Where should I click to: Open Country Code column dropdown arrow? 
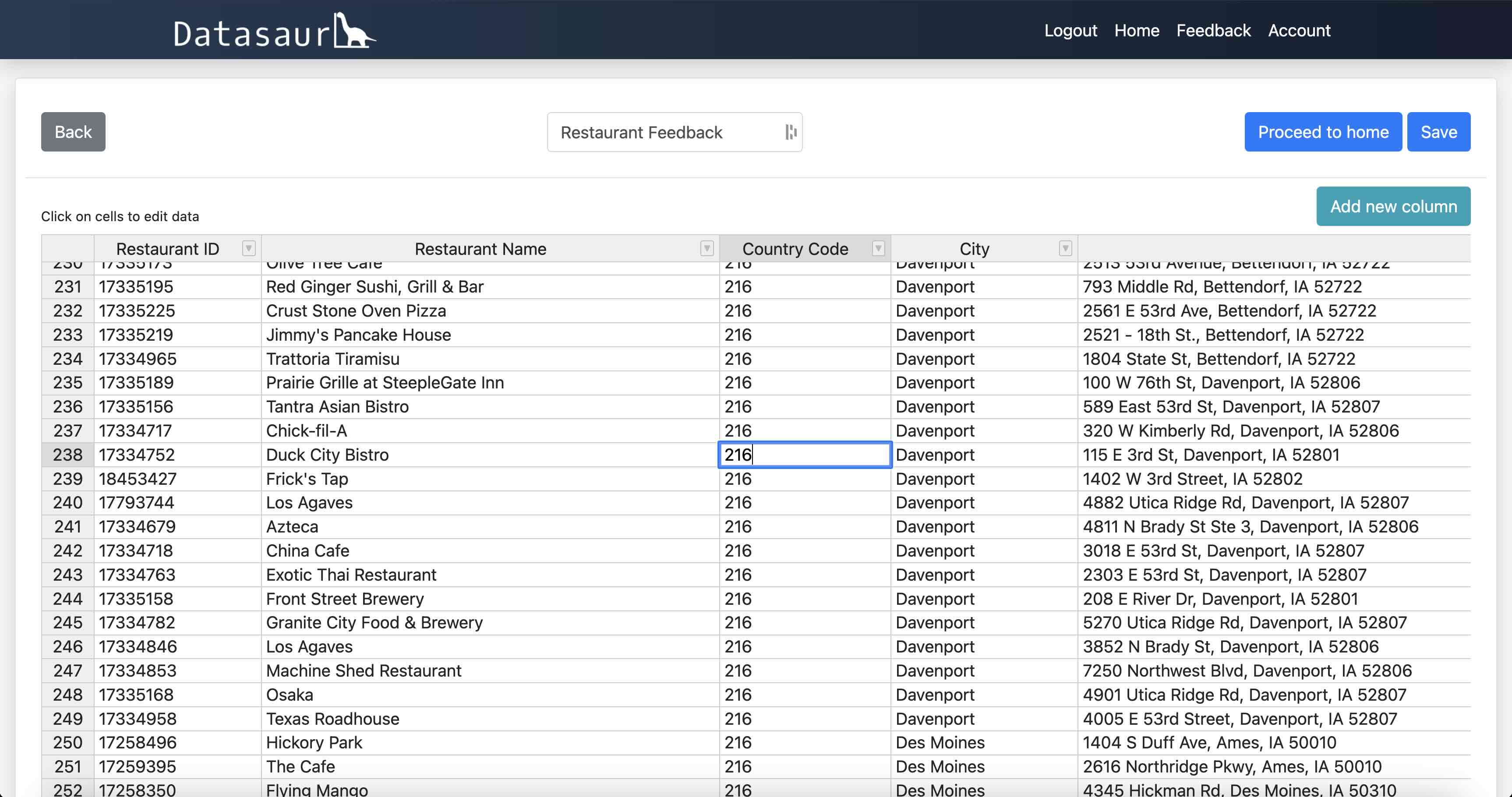pyautogui.click(x=878, y=248)
